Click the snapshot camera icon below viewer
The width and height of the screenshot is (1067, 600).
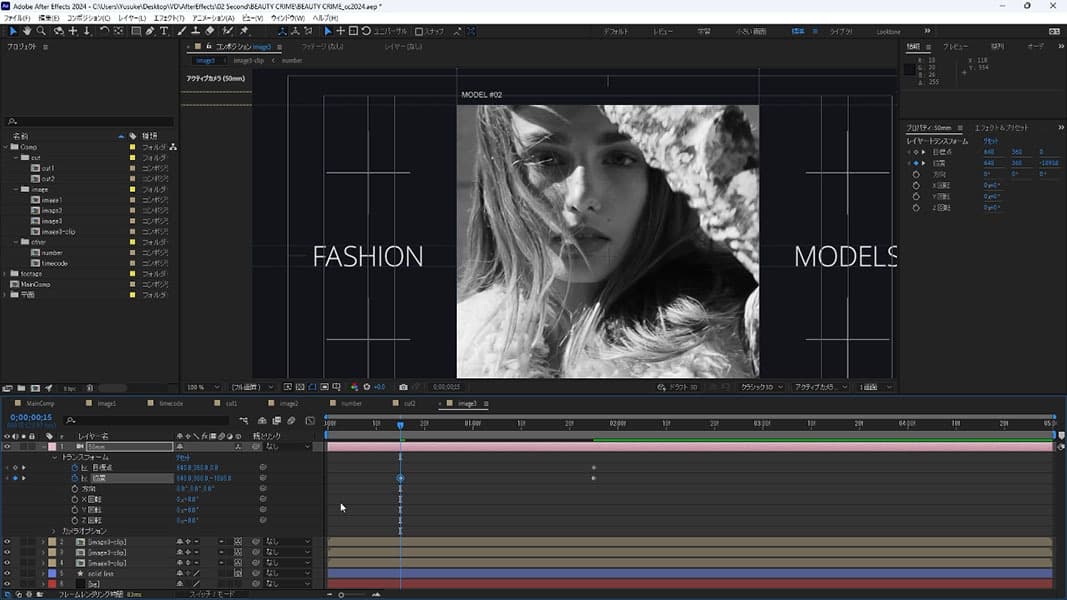(403, 387)
